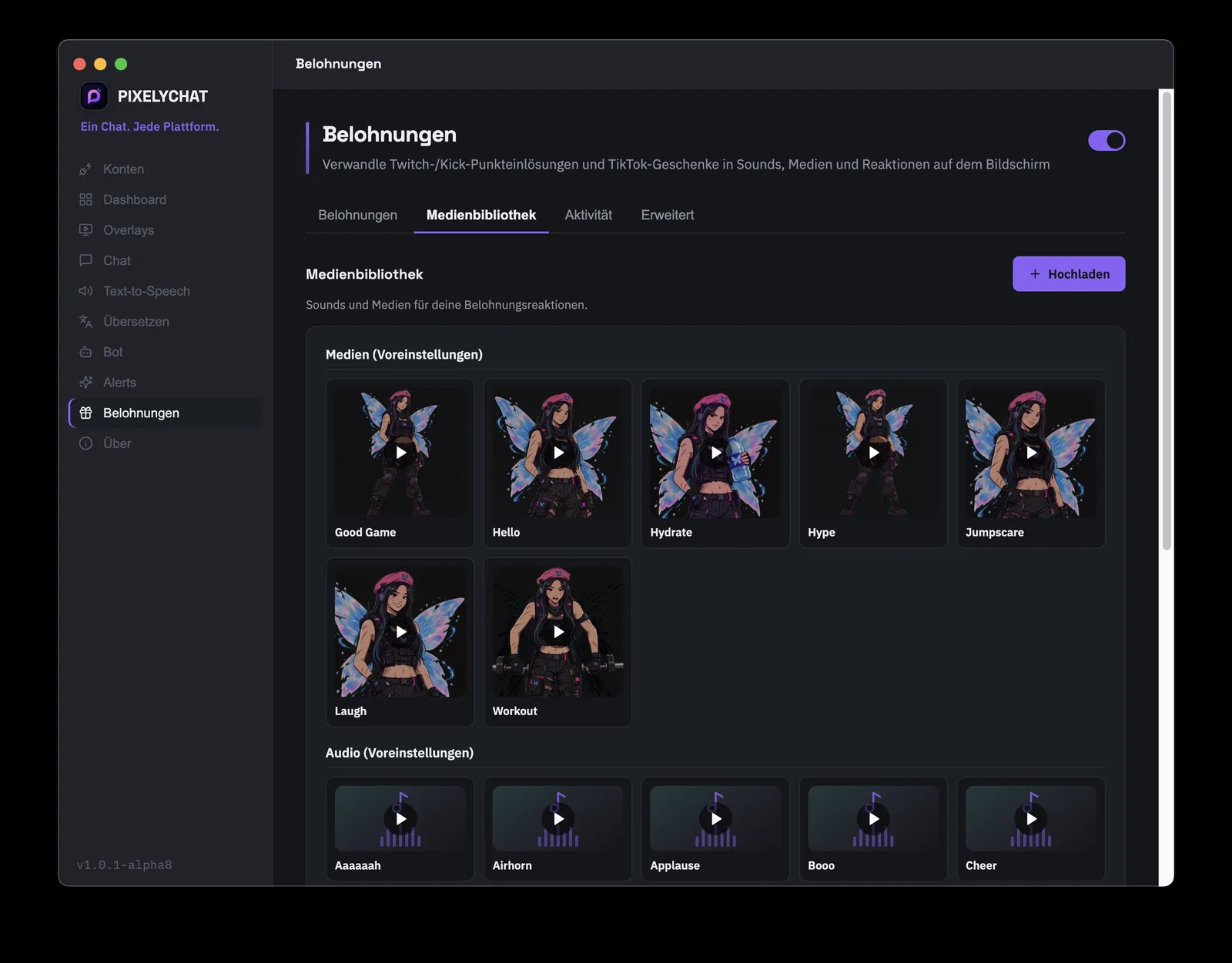Play the Jumpscare media clip
The height and width of the screenshot is (963, 1232).
coord(1031,453)
